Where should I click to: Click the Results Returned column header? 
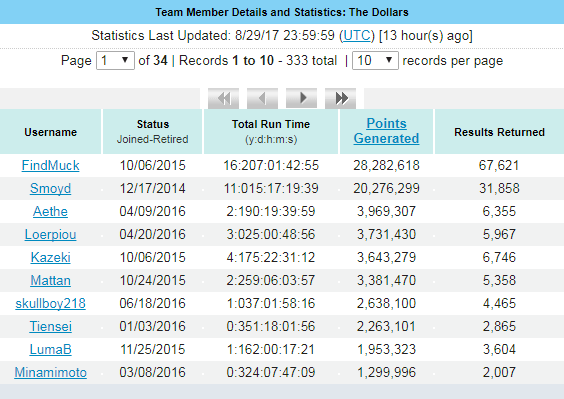pos(499,132)
